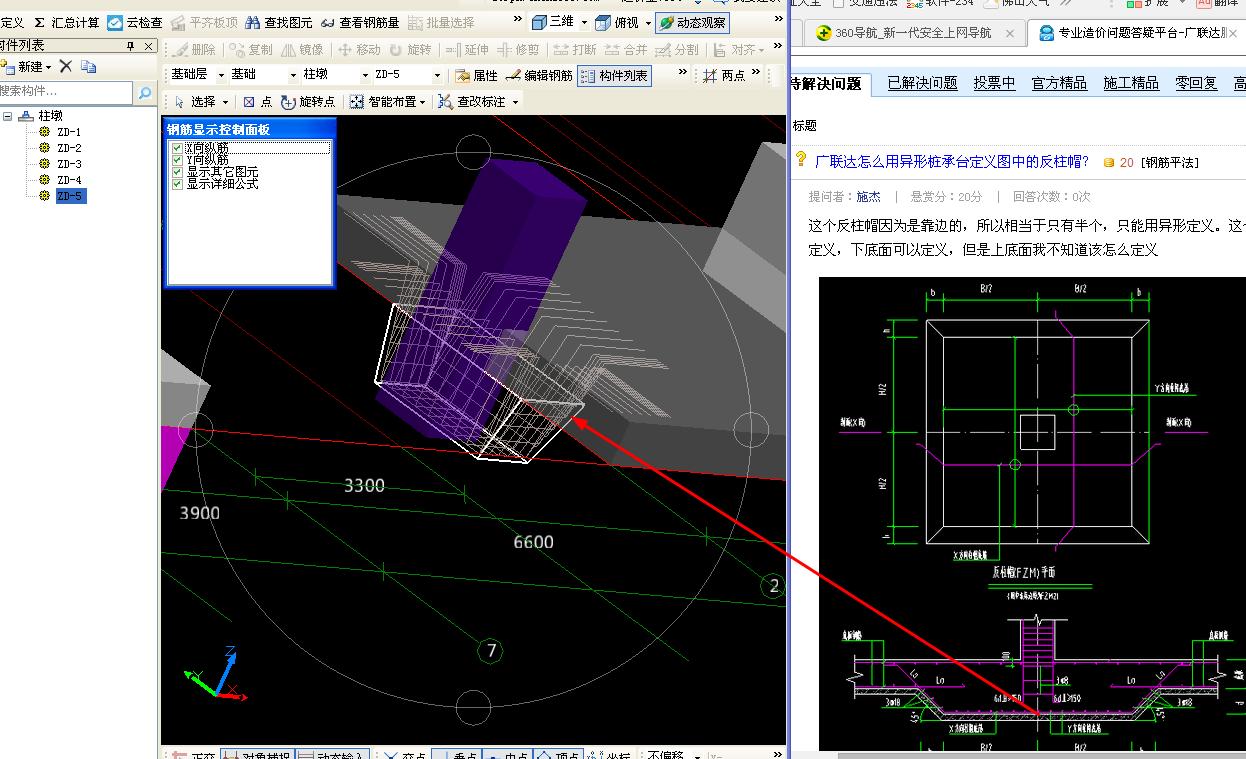The image size is (1246, 759).
Task: Click the 复制 copy tool in edit toolbar
Action: [250, 49]
